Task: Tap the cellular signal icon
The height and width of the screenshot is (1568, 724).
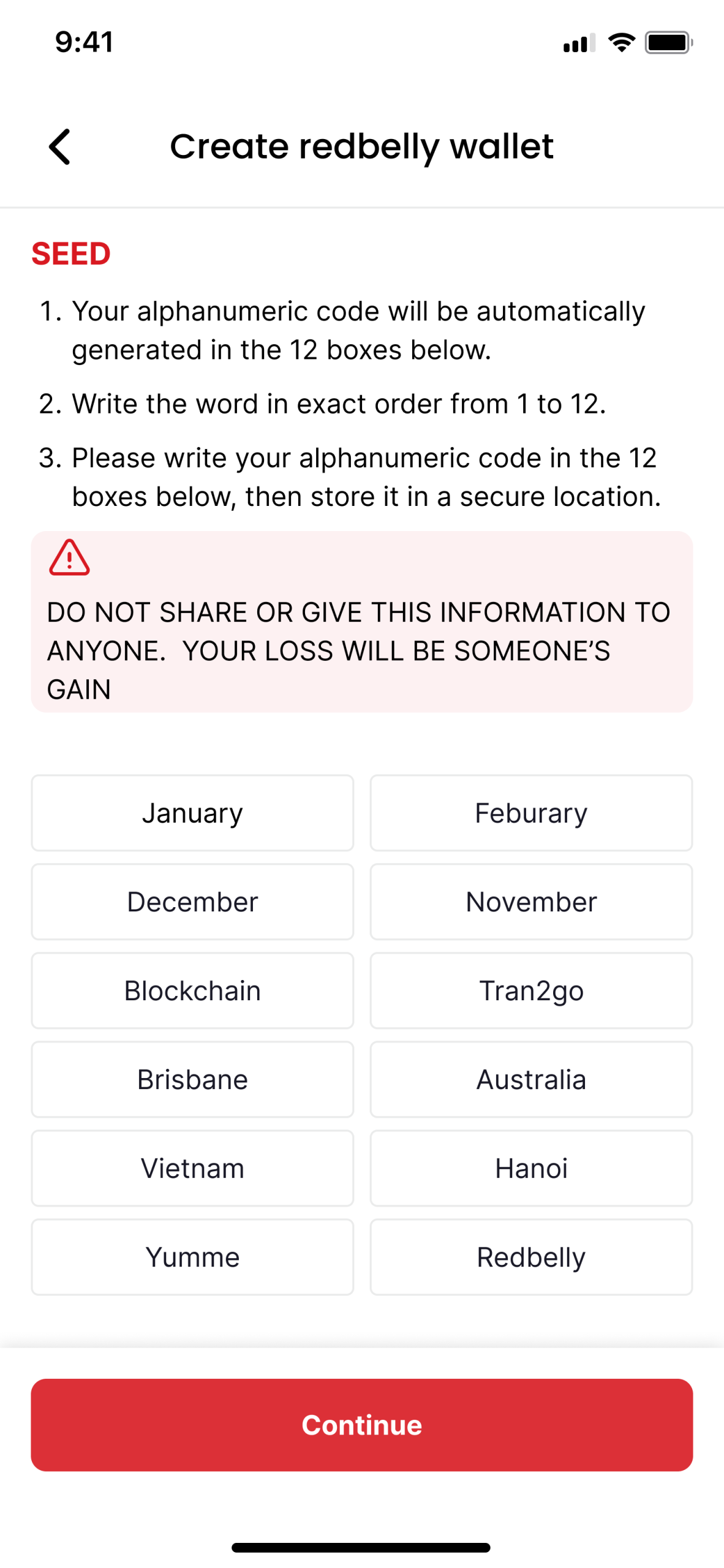Action: [x=579, y=43]
